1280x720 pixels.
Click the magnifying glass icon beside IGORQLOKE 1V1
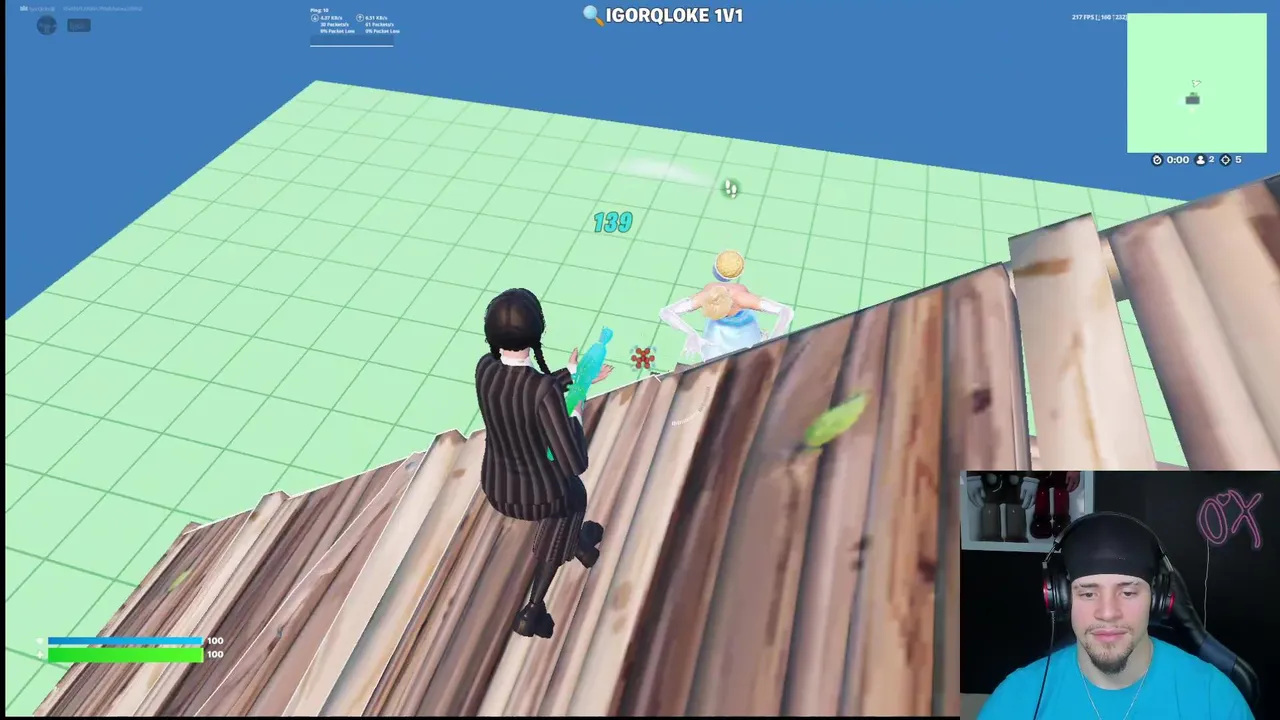pyautogui.click(x=592, y=15)
